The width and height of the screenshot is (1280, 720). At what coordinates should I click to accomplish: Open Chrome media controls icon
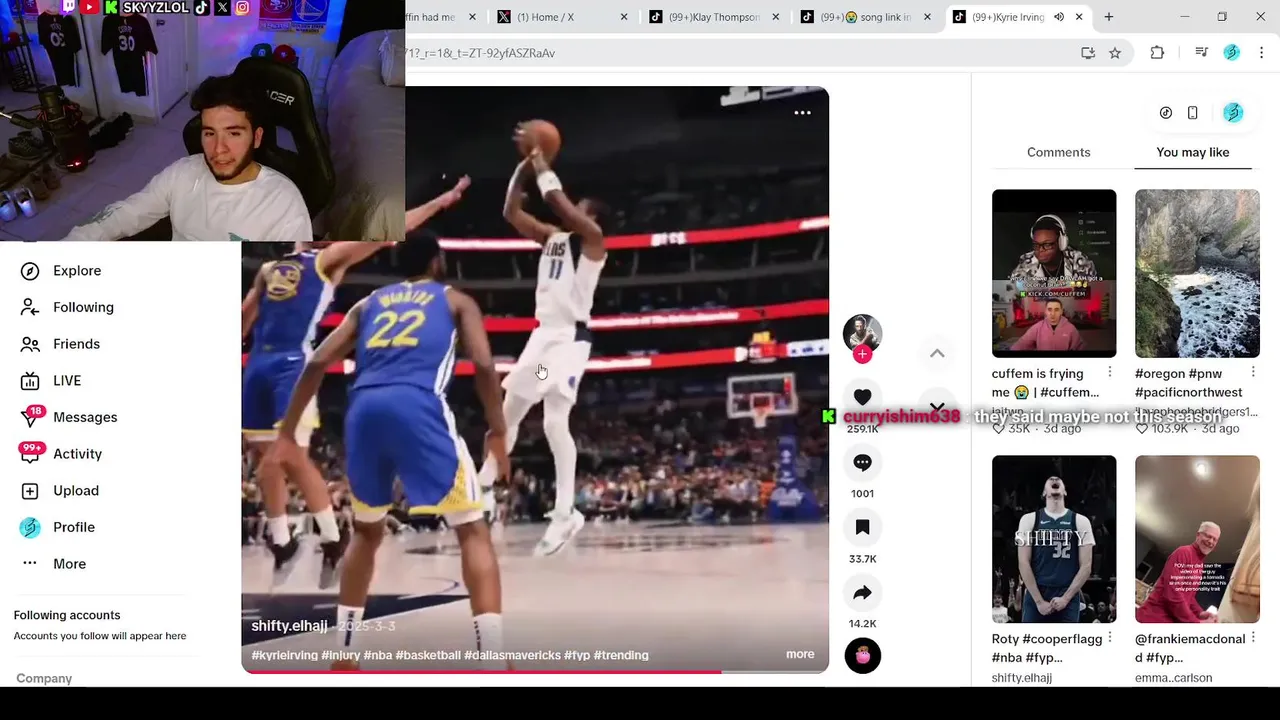point(1202,53)
